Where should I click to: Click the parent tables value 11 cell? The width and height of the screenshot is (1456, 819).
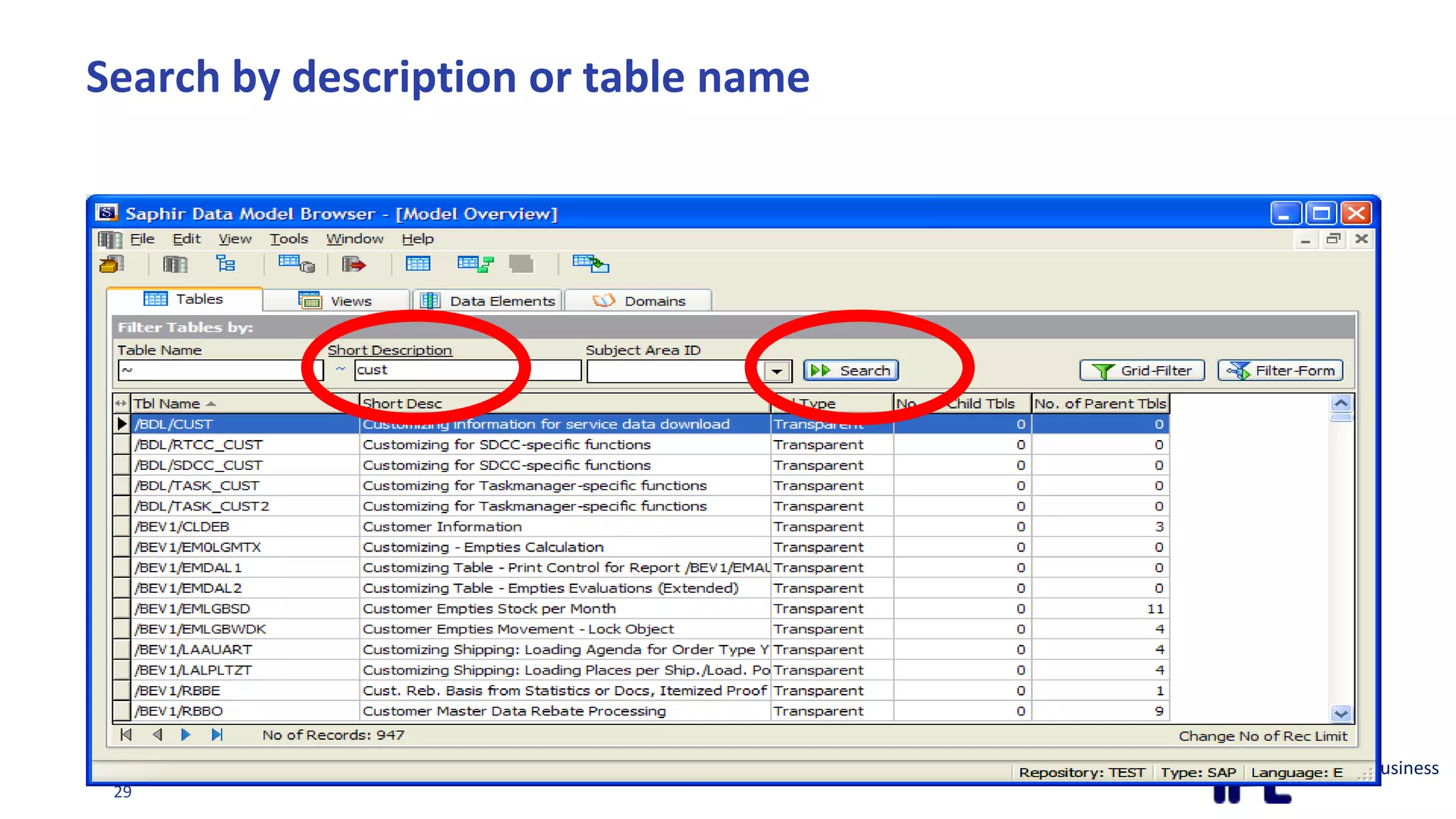[x=1100, y=609]
